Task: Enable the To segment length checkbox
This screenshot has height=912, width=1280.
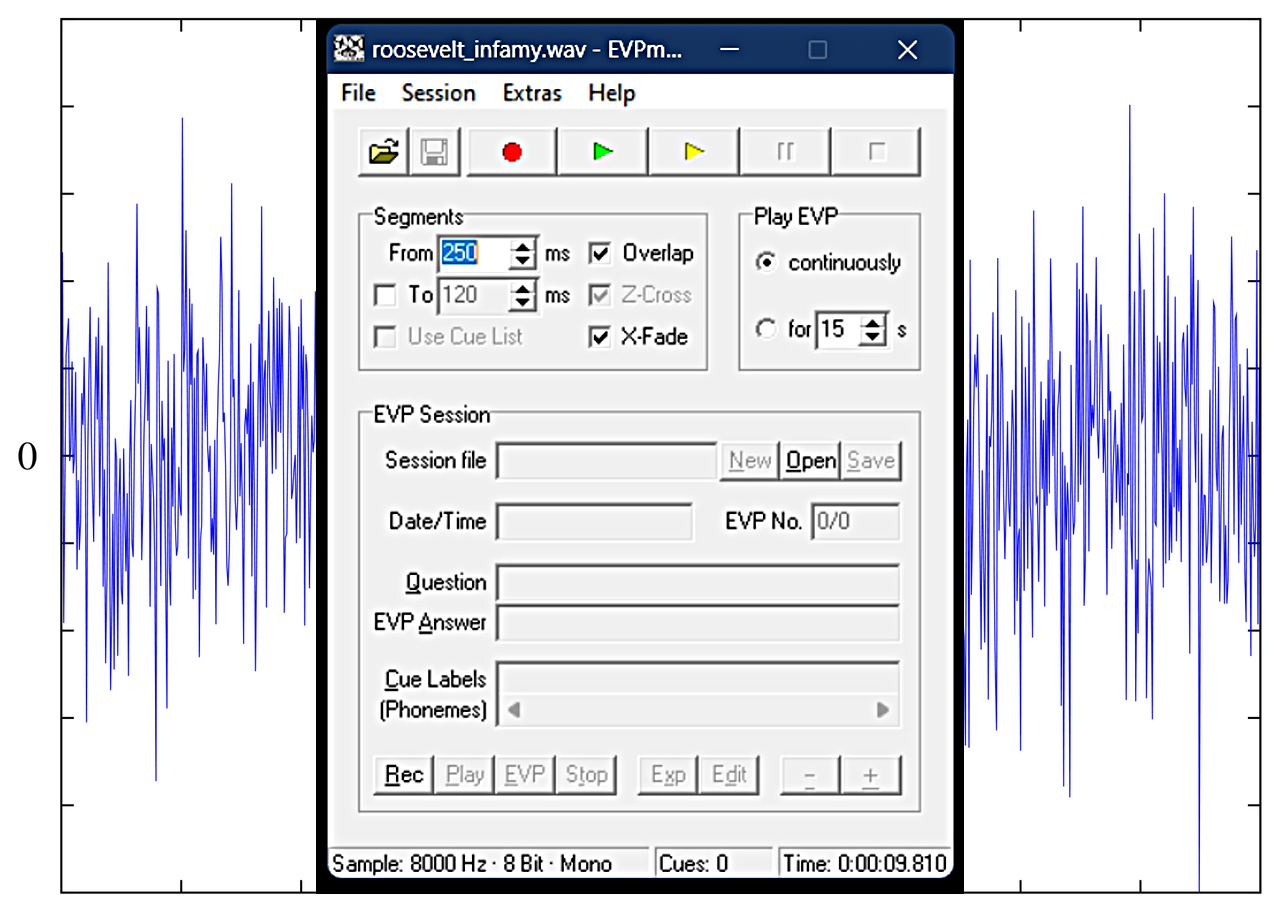Action: 384,295
